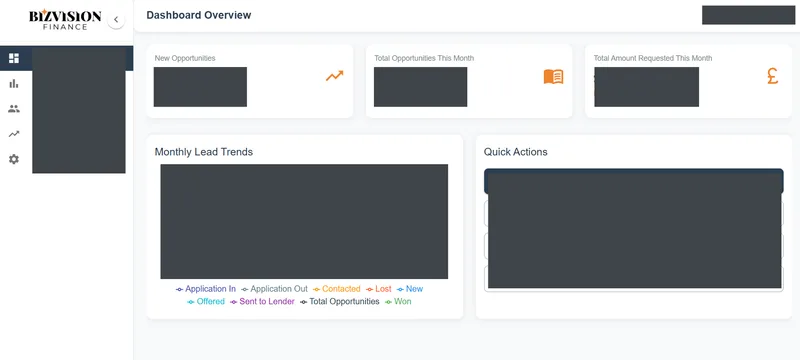The height and width of the screenshot is (360, 800).
Task: Click the Monthly Lead Trends title
Action: (204, 152)
